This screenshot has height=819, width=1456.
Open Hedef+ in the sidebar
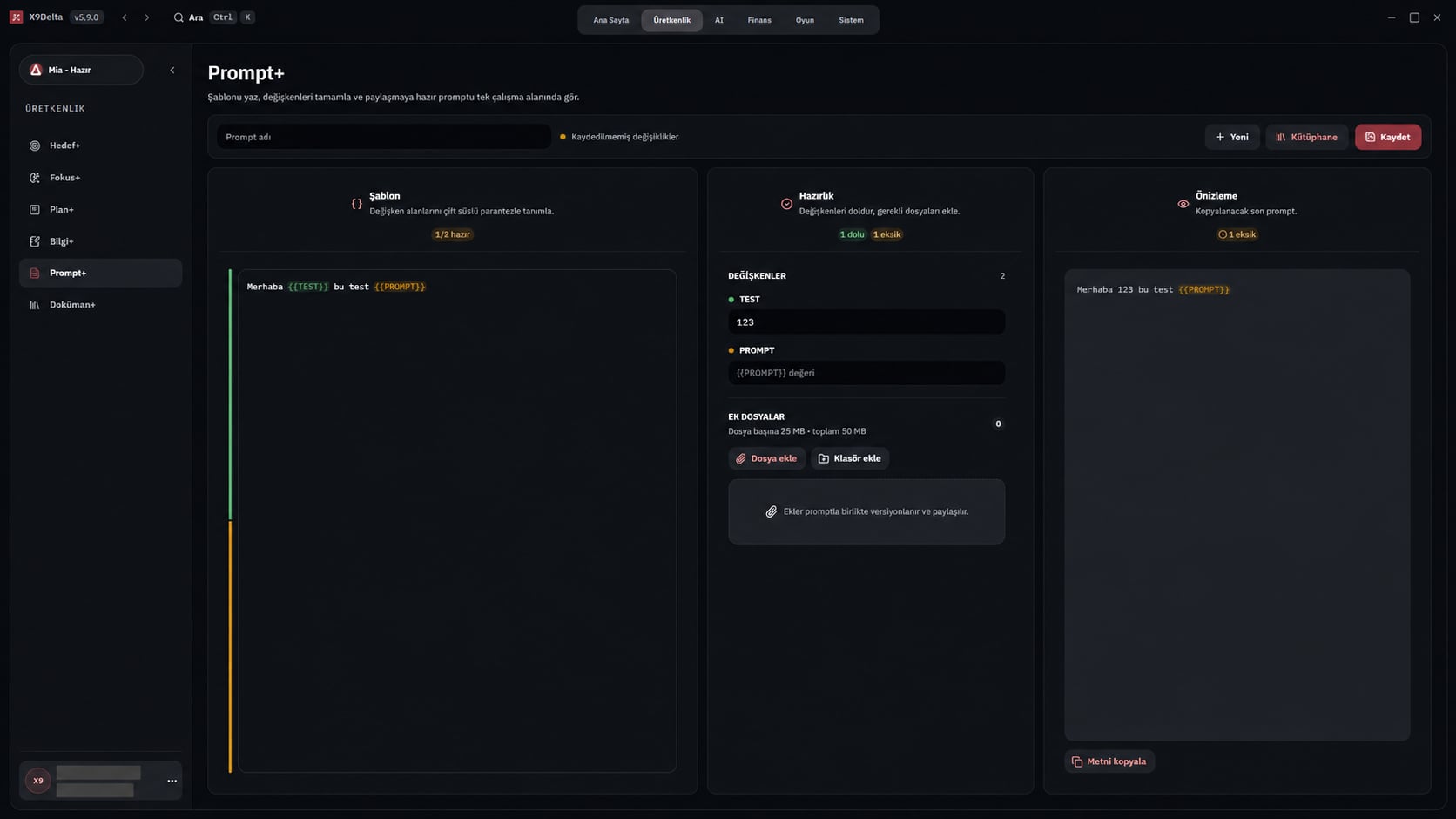coord(100,146)
